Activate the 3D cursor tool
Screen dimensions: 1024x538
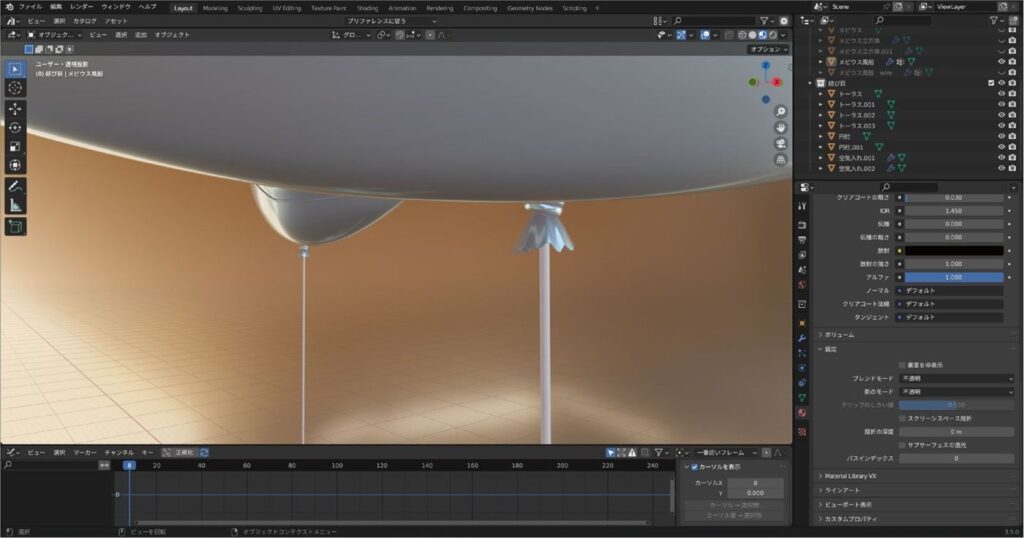click(x=15, y=88)
